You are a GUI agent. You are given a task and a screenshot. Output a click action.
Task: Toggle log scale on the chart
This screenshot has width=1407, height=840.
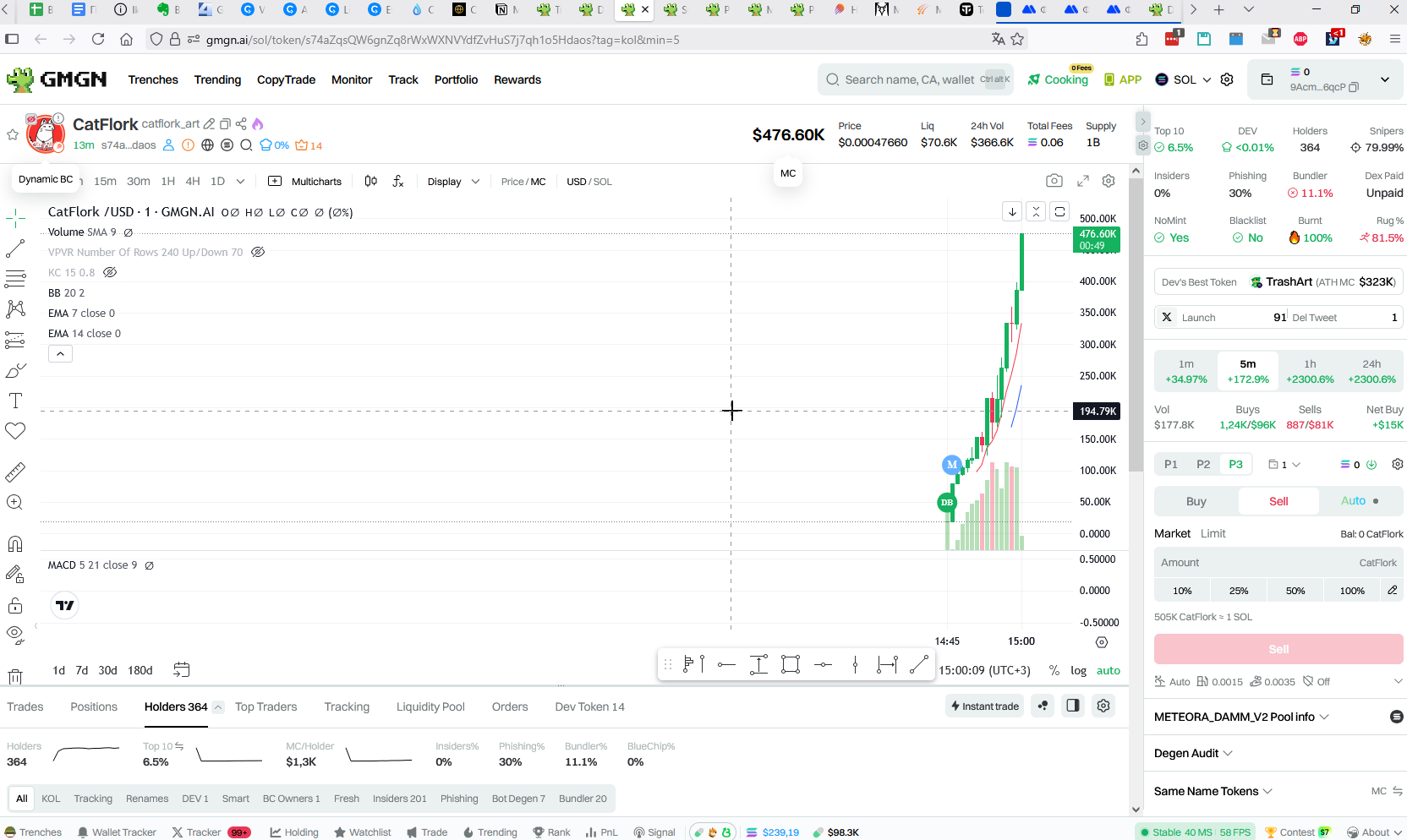click(1078, 670)
